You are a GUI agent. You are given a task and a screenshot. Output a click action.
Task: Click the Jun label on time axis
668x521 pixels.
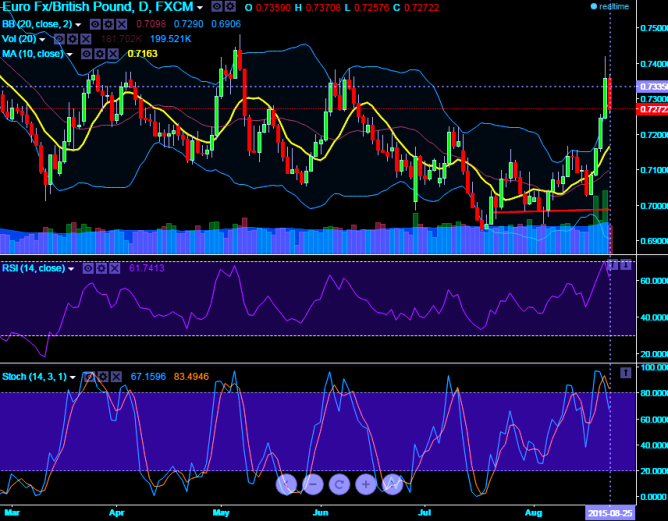tap(320, 512)
